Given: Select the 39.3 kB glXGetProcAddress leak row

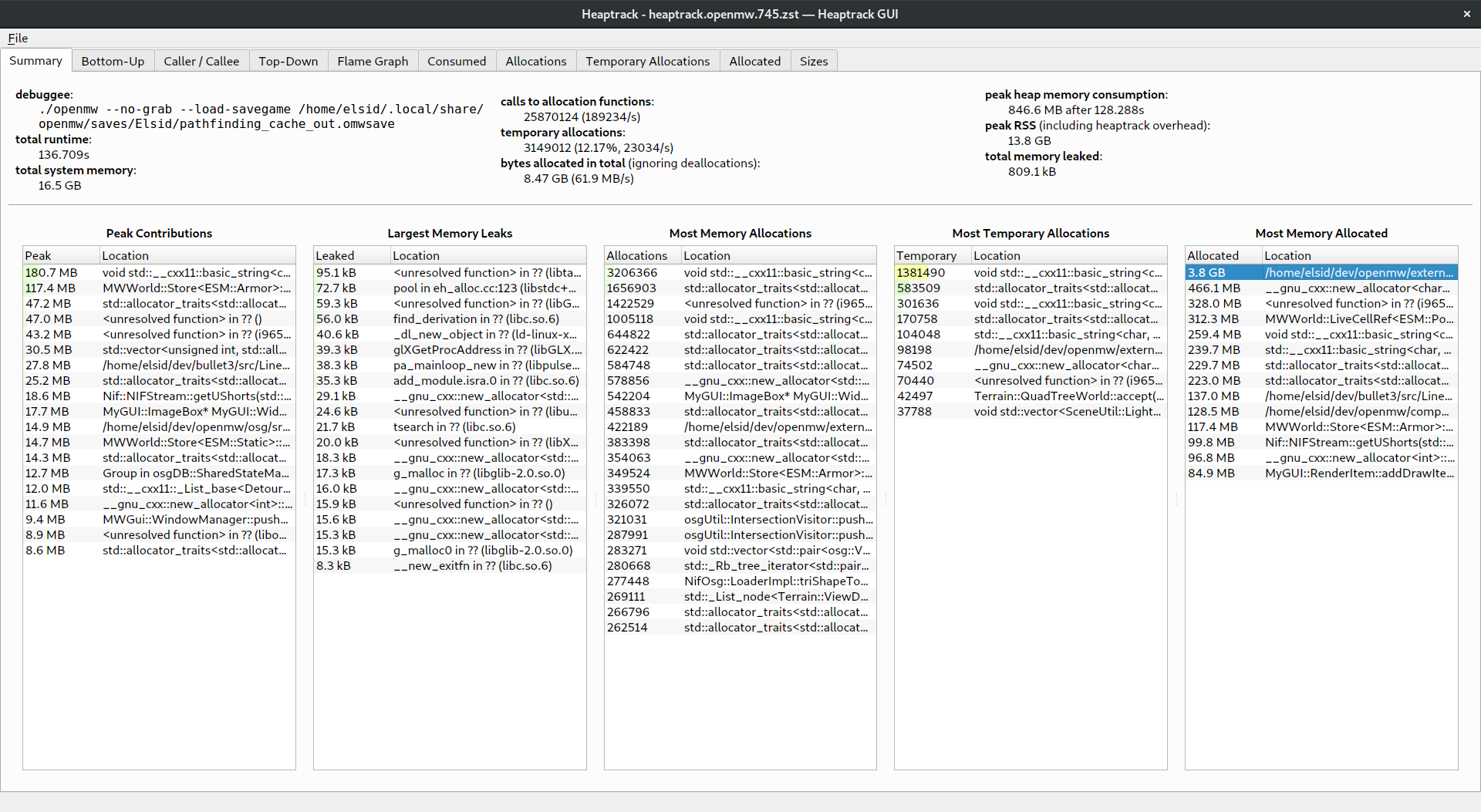Looking at the screenshot, I should [x=450, y=349].
